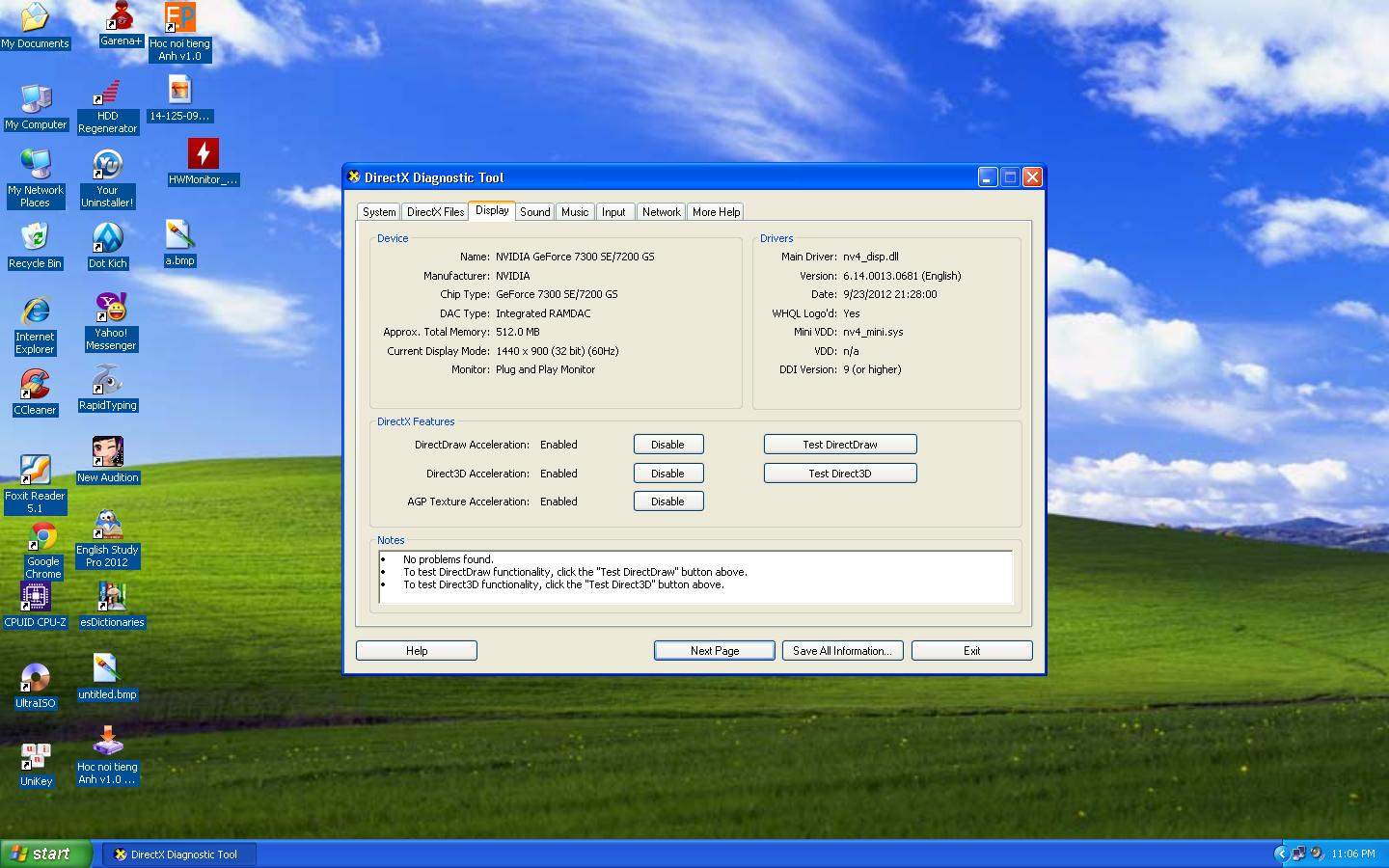Disable AGP Texture Acceleration

[x=667, y=502]
